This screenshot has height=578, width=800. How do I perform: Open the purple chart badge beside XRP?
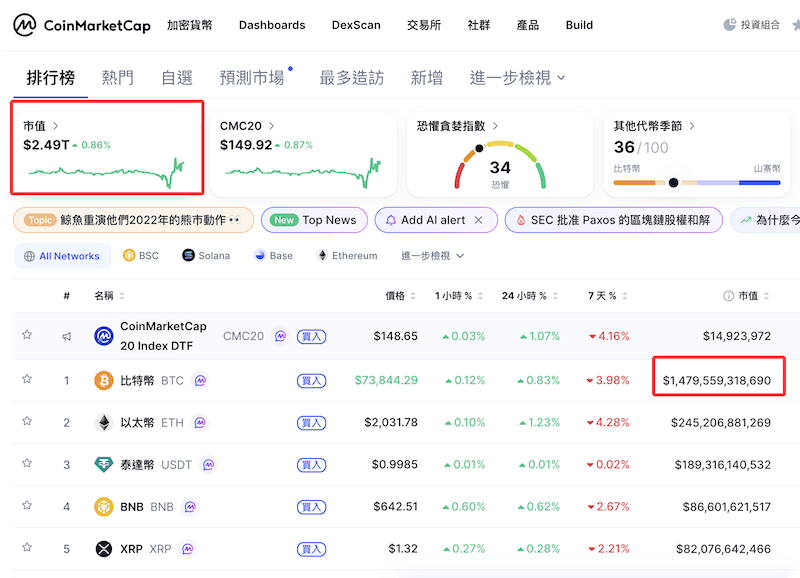188,549
